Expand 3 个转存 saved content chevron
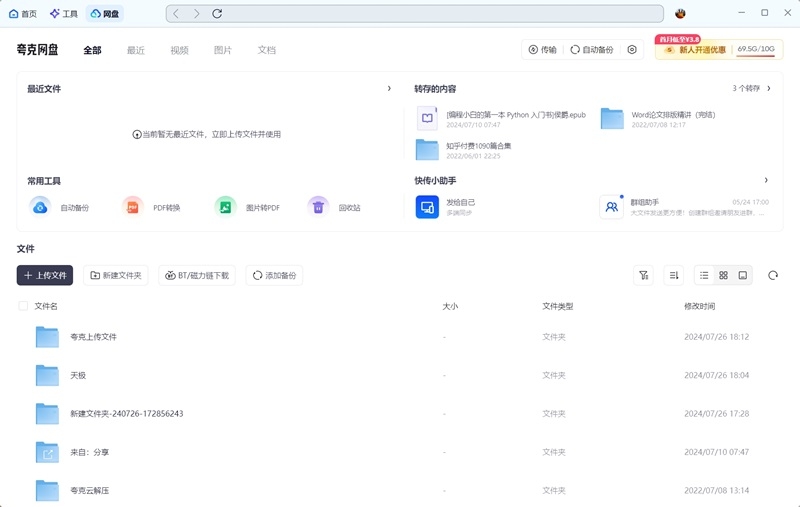Screen dimensions: 800x507 tap(769, 88)
